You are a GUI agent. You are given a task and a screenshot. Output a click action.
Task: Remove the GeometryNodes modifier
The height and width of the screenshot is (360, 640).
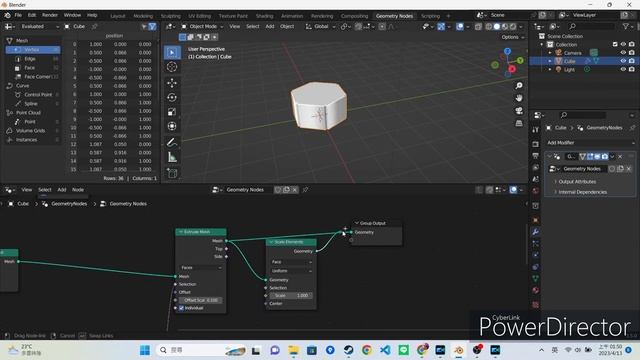click(620, 157)
